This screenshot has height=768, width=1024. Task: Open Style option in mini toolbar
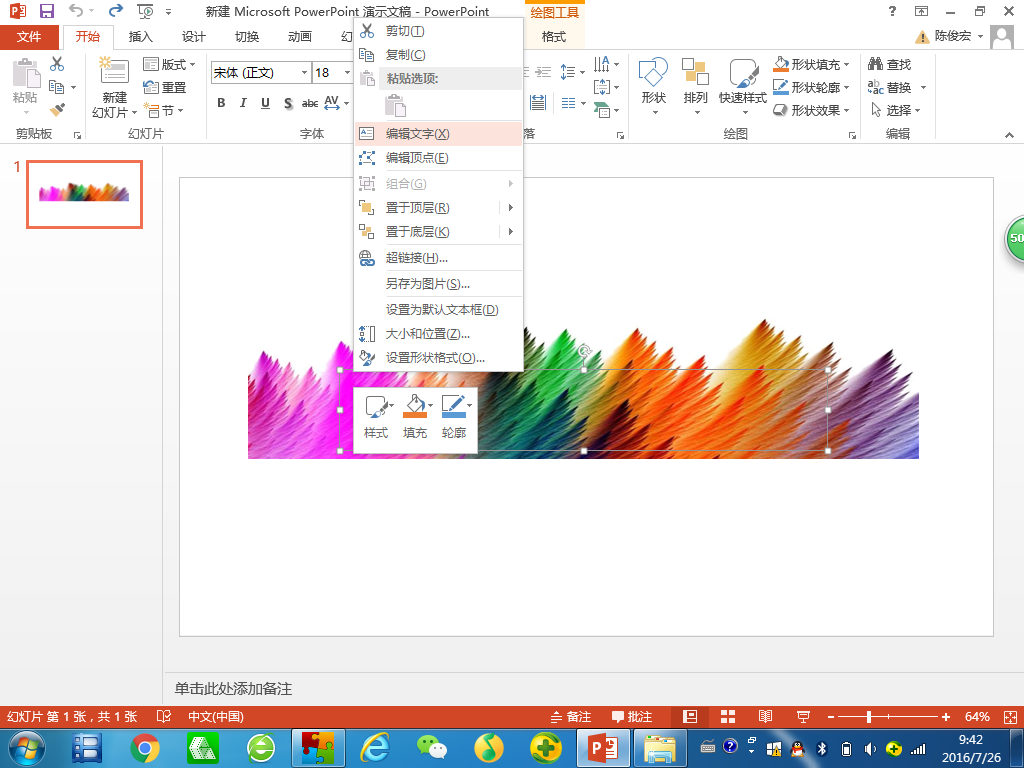click(377, 417)
